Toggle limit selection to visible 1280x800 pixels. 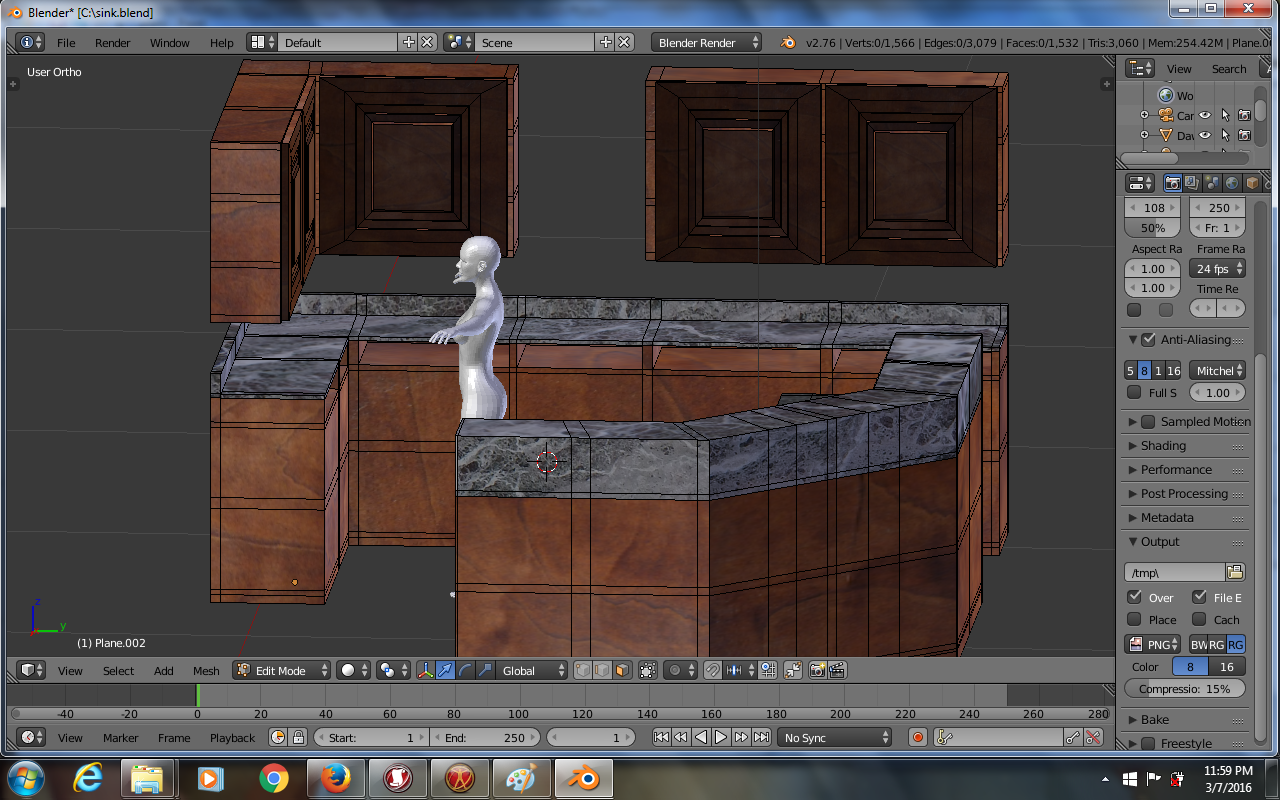pos(648,670)
